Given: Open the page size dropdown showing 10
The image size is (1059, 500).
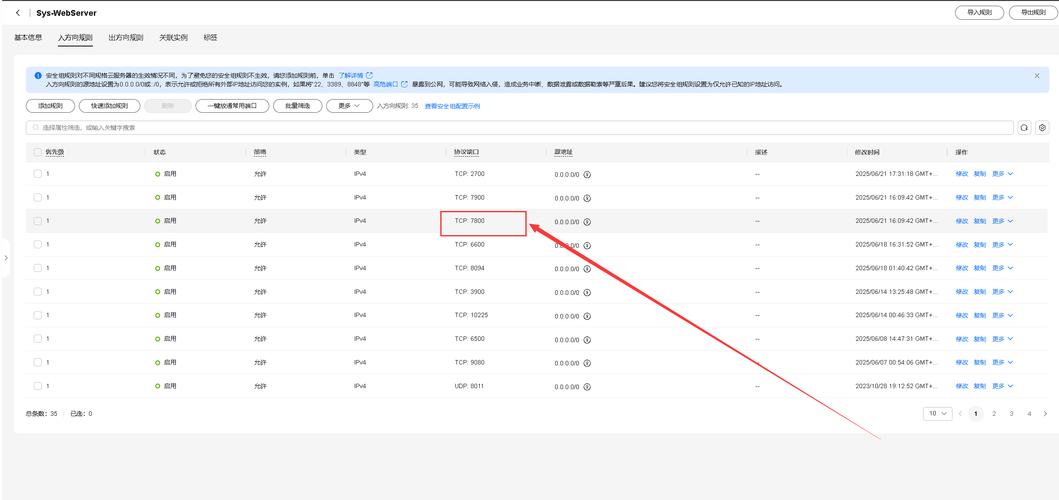Looking at the screenshot, I should pos(937,414).
